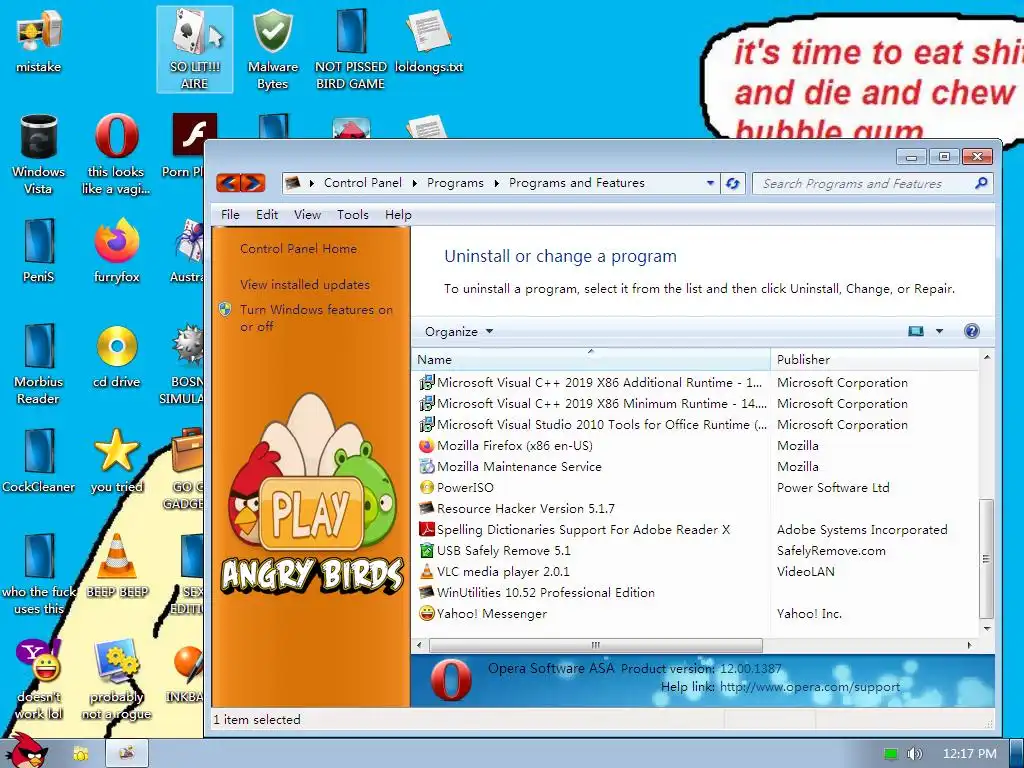Select Mozilla Firefox (x86 en-US) row
Screen dimensions: 1024x768
(x=696, y=446)
